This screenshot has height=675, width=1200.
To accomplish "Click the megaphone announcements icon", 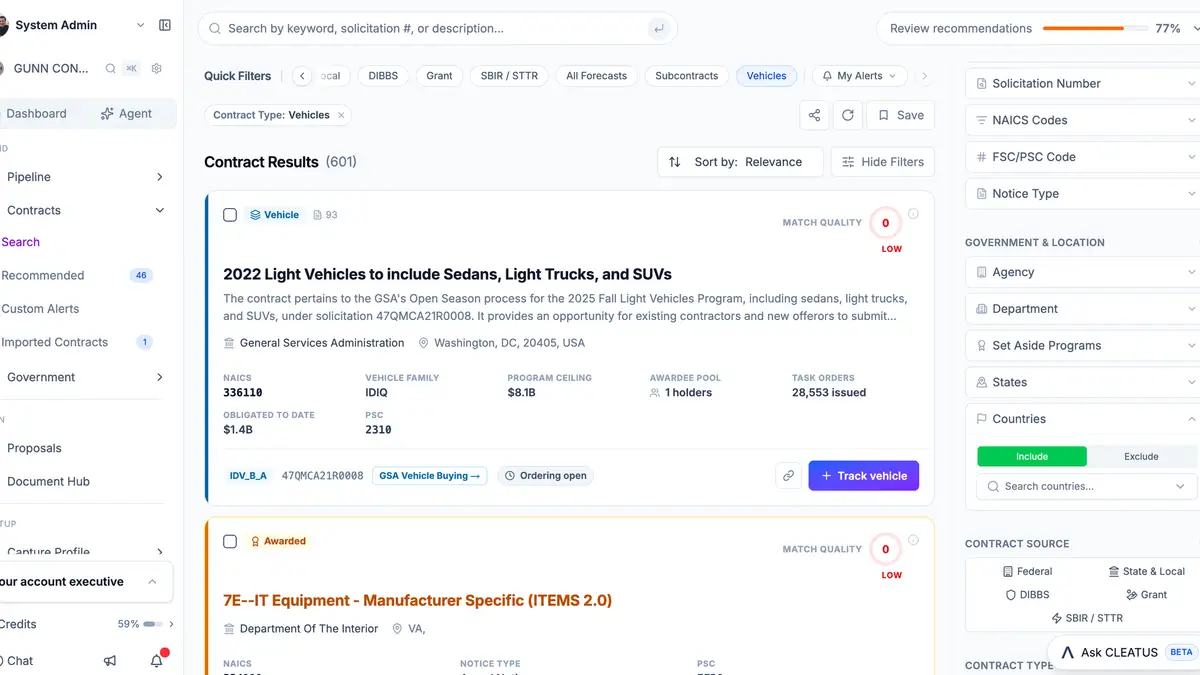I will (110, 661).
